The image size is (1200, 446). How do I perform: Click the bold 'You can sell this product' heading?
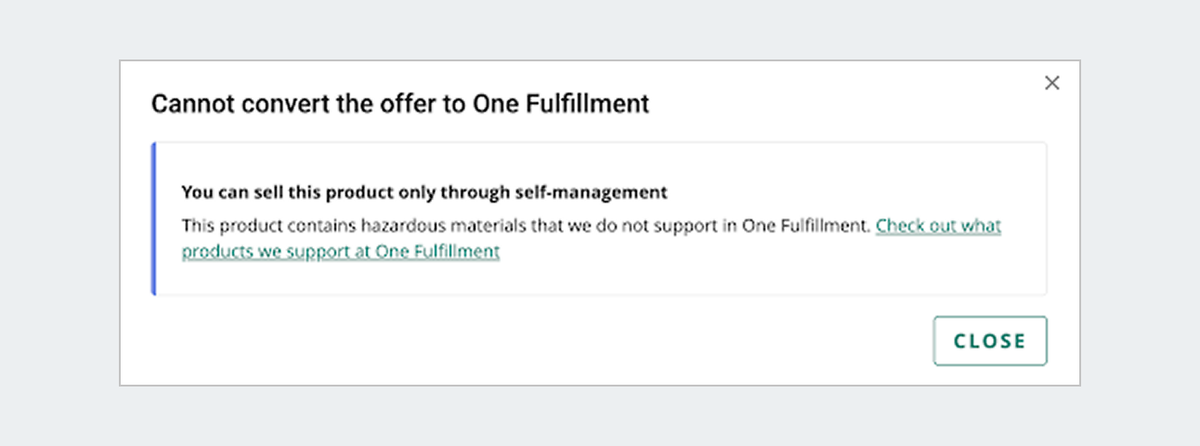(x=424, y=191)
